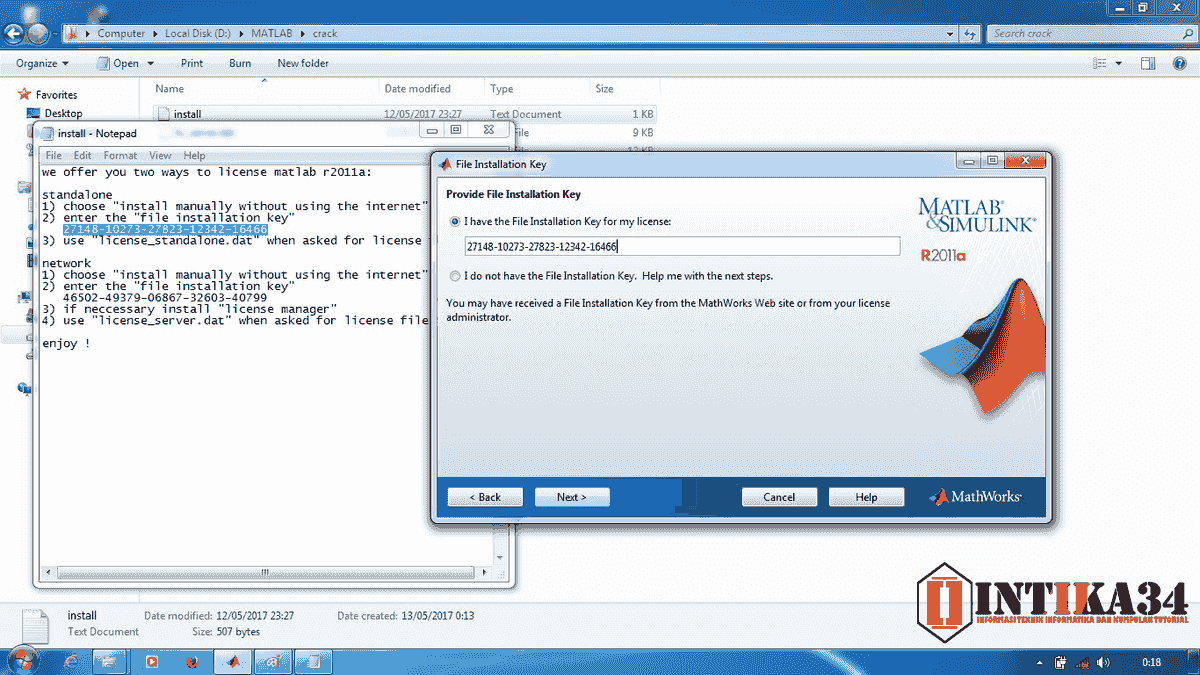Click Burn in Explorer toolbar
1200x675 pixels.
pyautogui.click(x=240, y=63)
